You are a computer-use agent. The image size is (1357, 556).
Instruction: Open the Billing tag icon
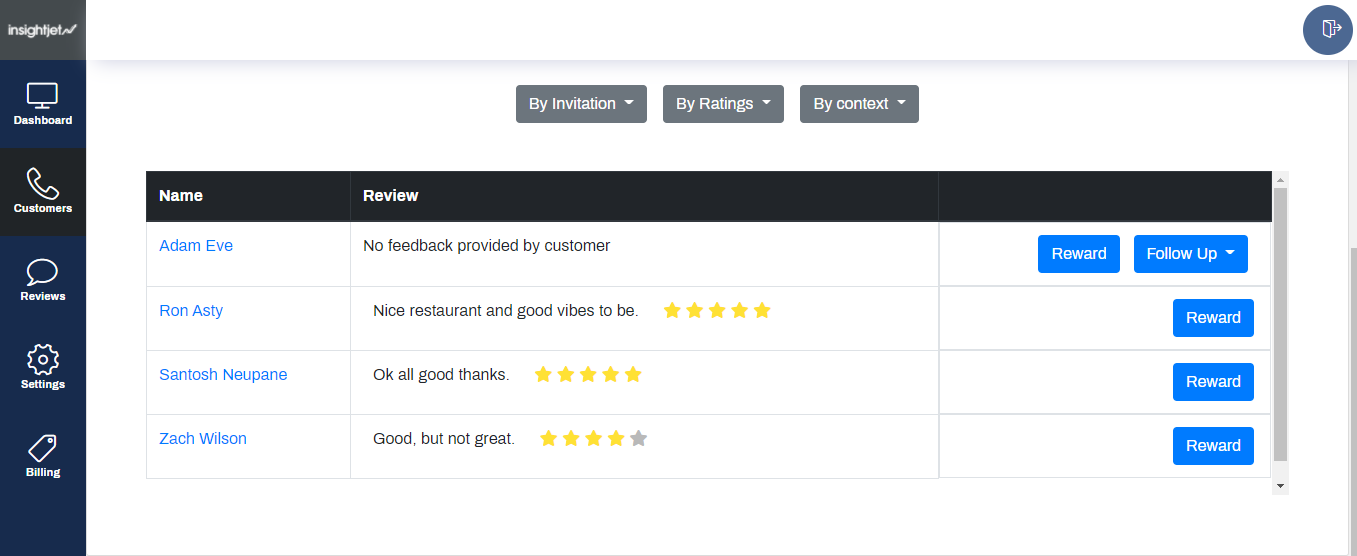[43, 448]
